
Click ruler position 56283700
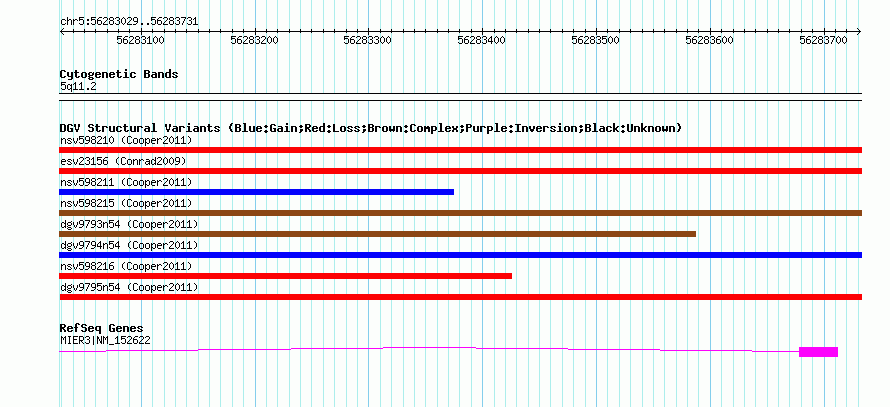coord(824,40)
